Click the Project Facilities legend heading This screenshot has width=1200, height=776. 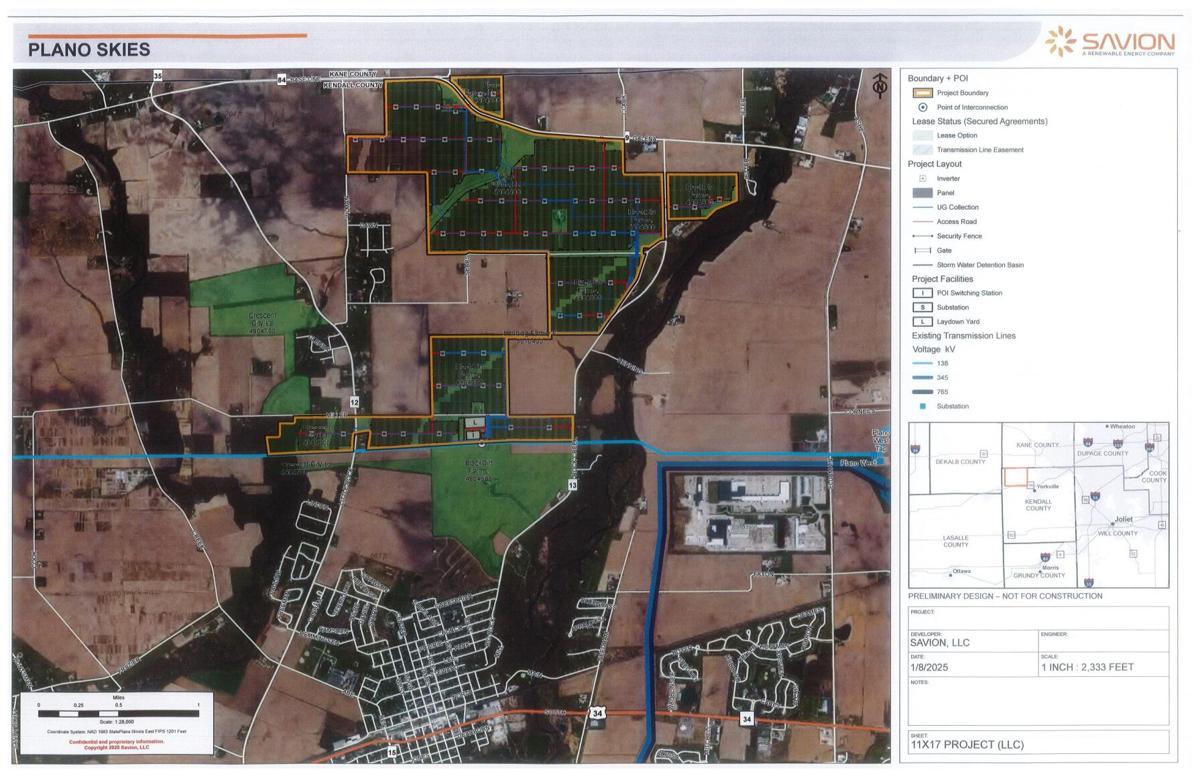click(x=941, y=279)
